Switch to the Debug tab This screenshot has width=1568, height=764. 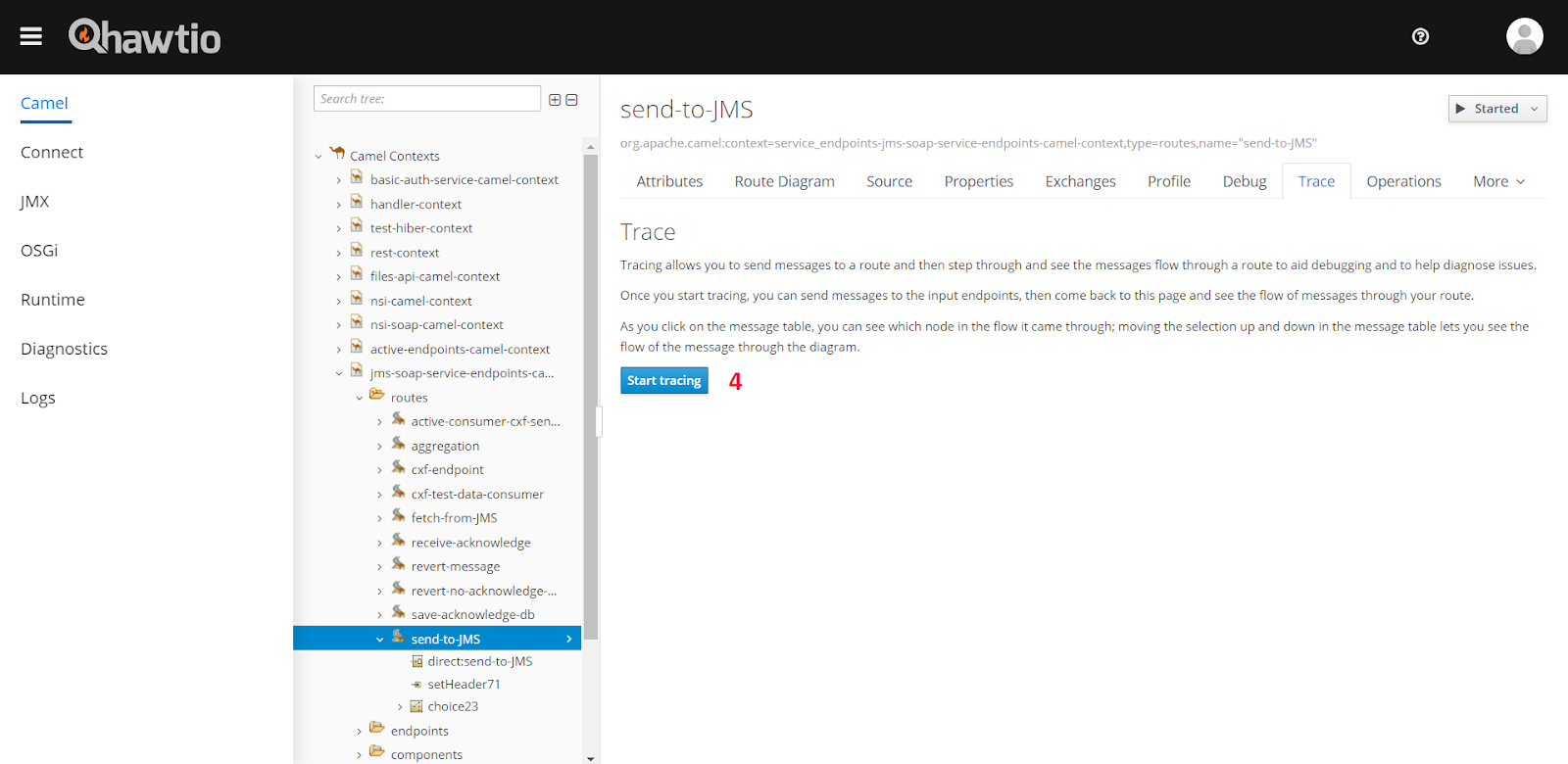point(1245,181)
